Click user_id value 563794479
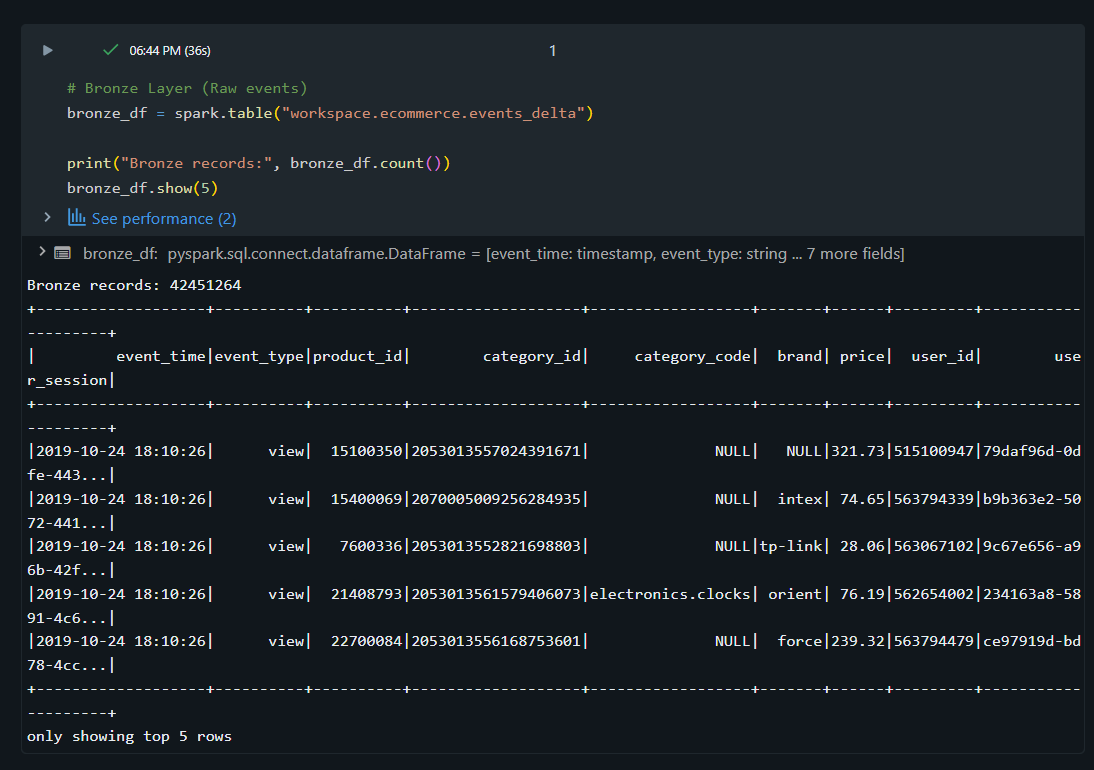 point(934,641)
